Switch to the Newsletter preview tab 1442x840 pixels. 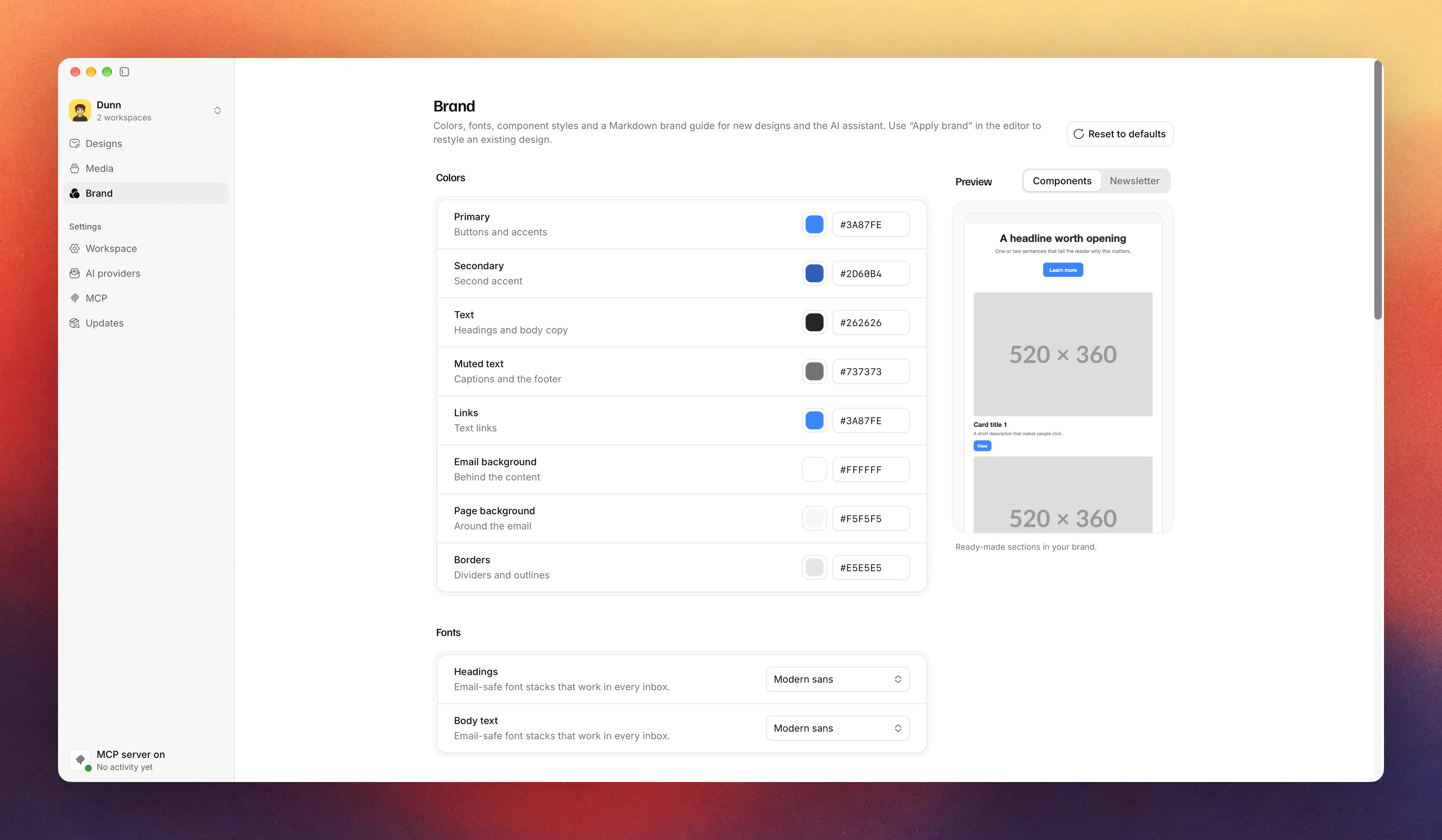coord(1134,181)
